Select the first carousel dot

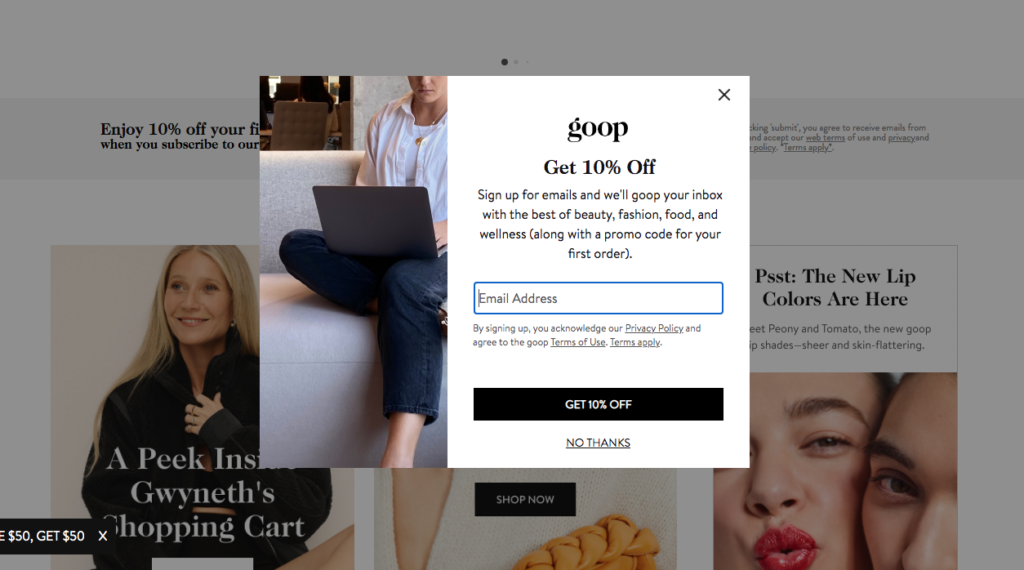point(504,62)
